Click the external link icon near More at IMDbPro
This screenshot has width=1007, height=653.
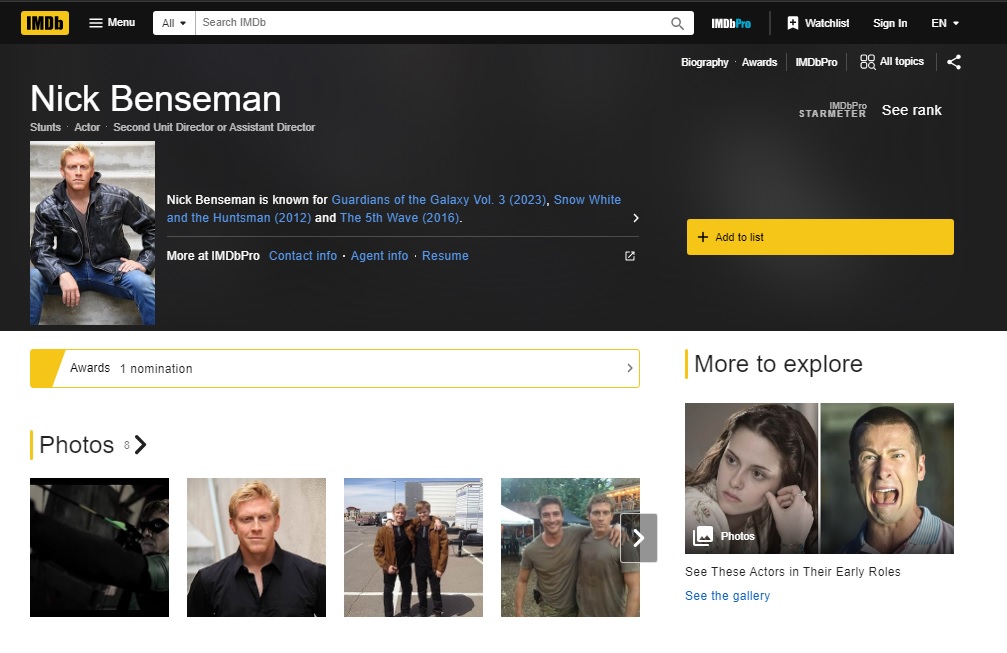[x=628, y=256]
